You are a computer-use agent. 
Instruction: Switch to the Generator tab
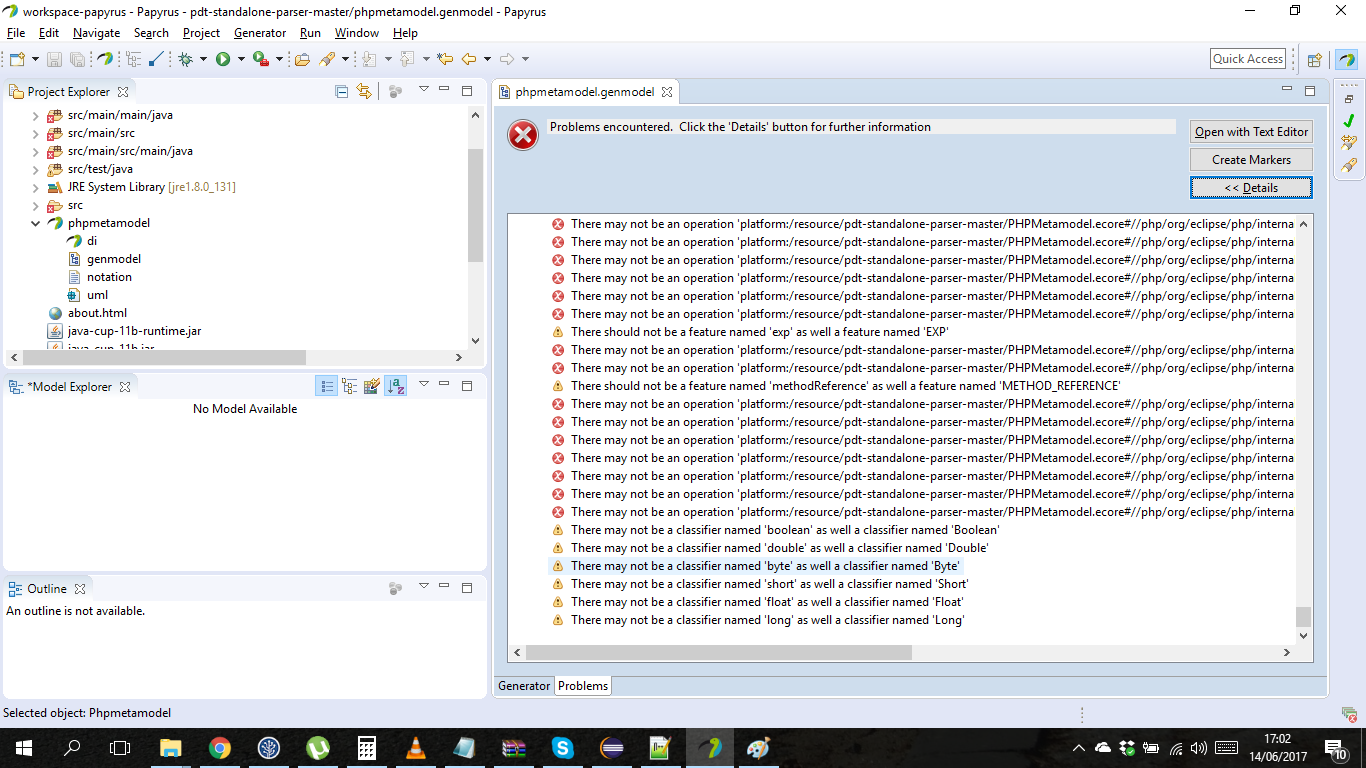tap(524, 685)
